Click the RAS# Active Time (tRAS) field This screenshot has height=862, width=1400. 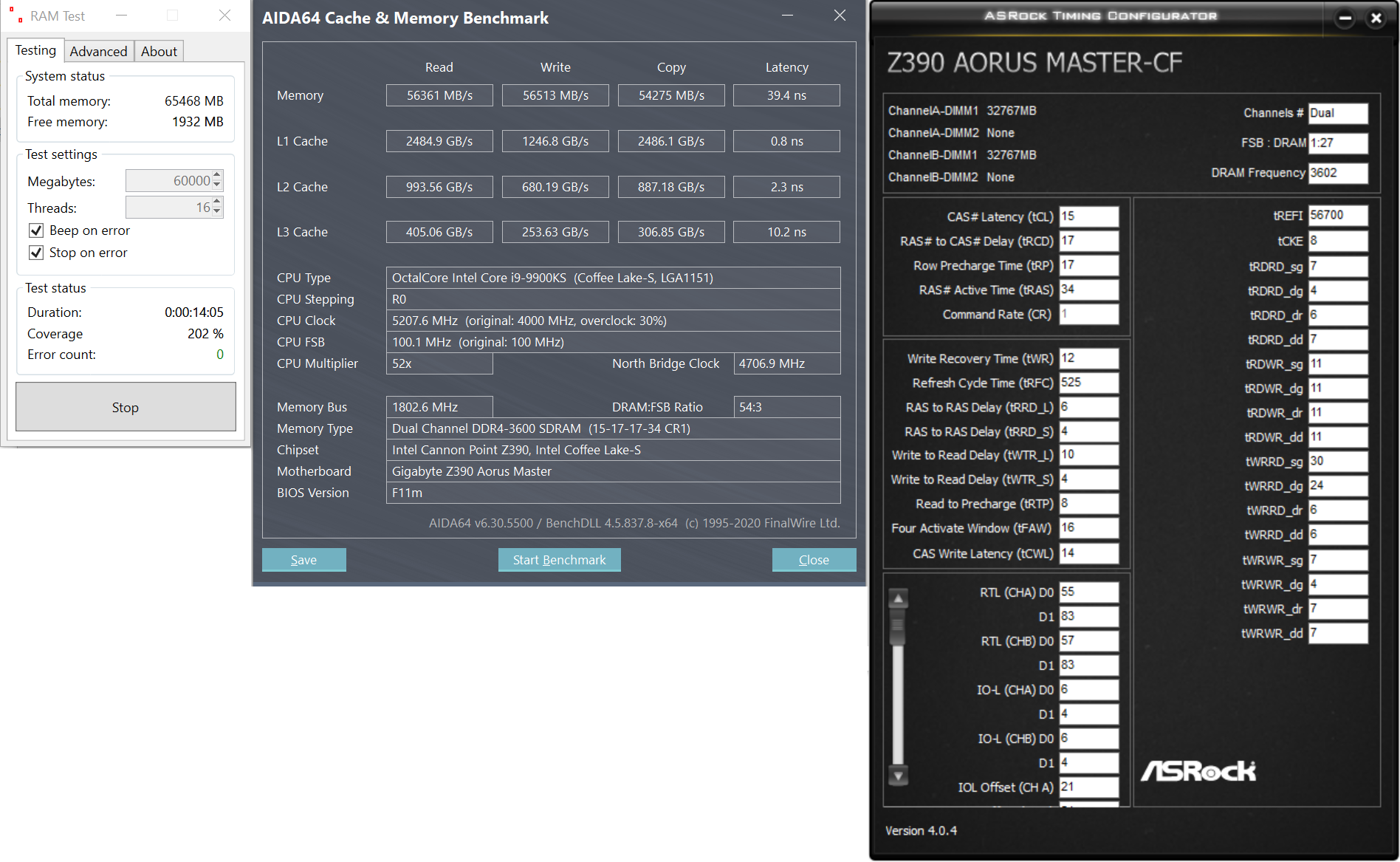(x=1089, y=290)
